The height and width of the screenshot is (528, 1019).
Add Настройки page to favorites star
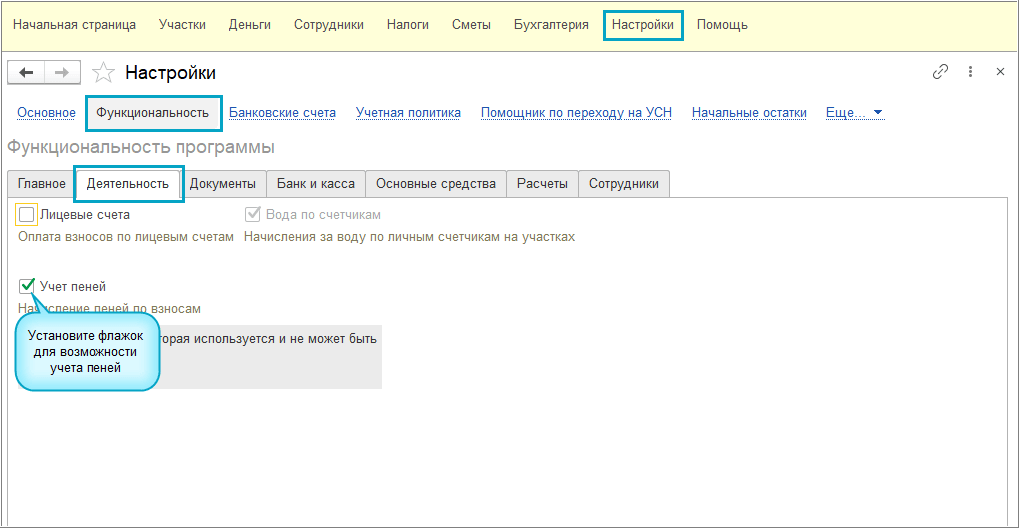pos(102,73)
